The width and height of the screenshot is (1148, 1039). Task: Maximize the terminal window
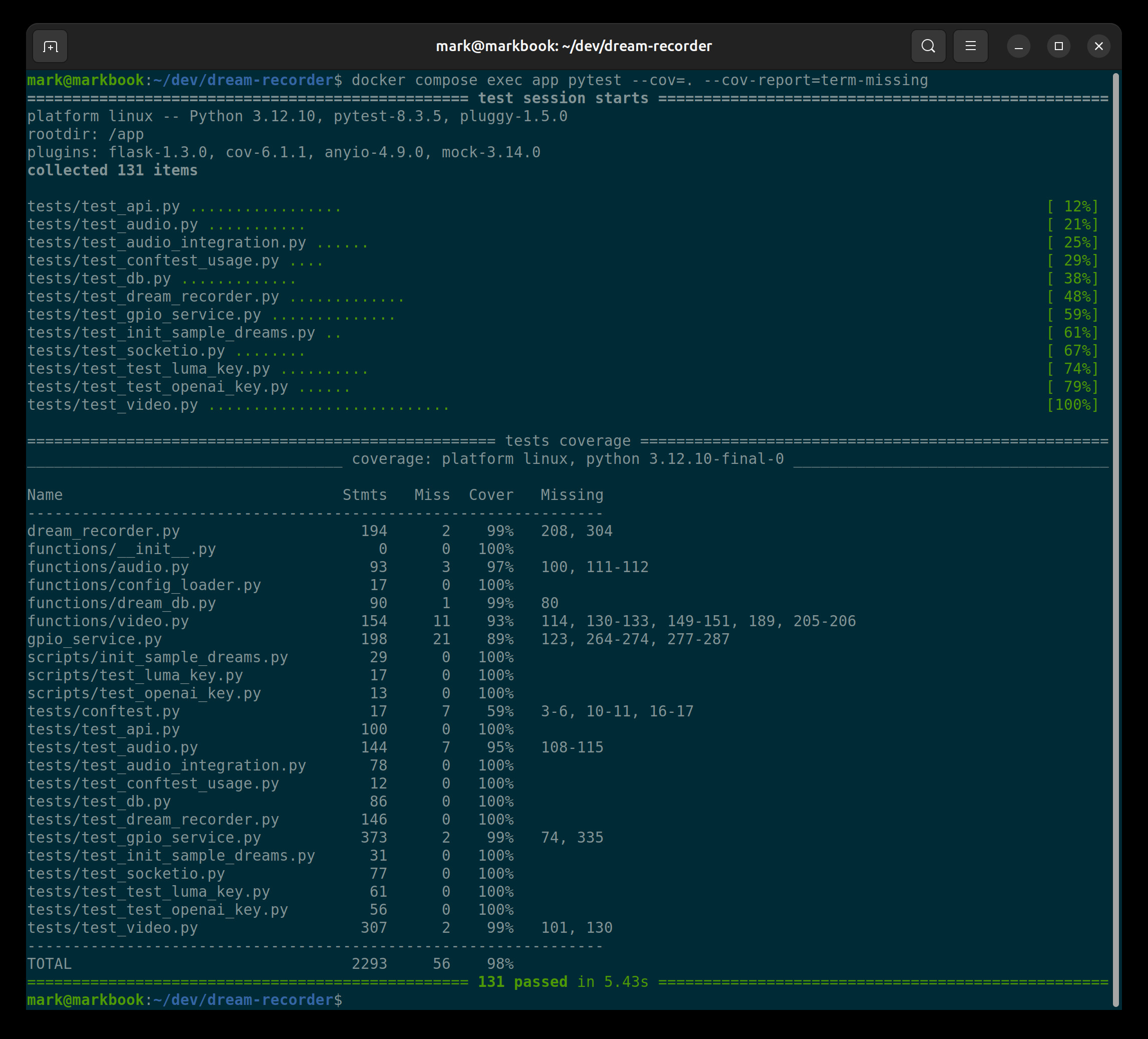pyautogui.click(x=1059, y=46)
